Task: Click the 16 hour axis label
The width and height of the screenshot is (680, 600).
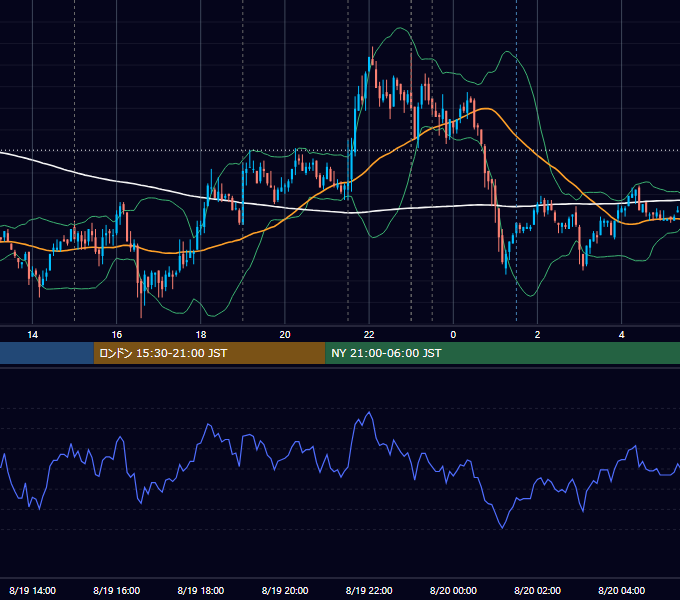Action: 117,335
